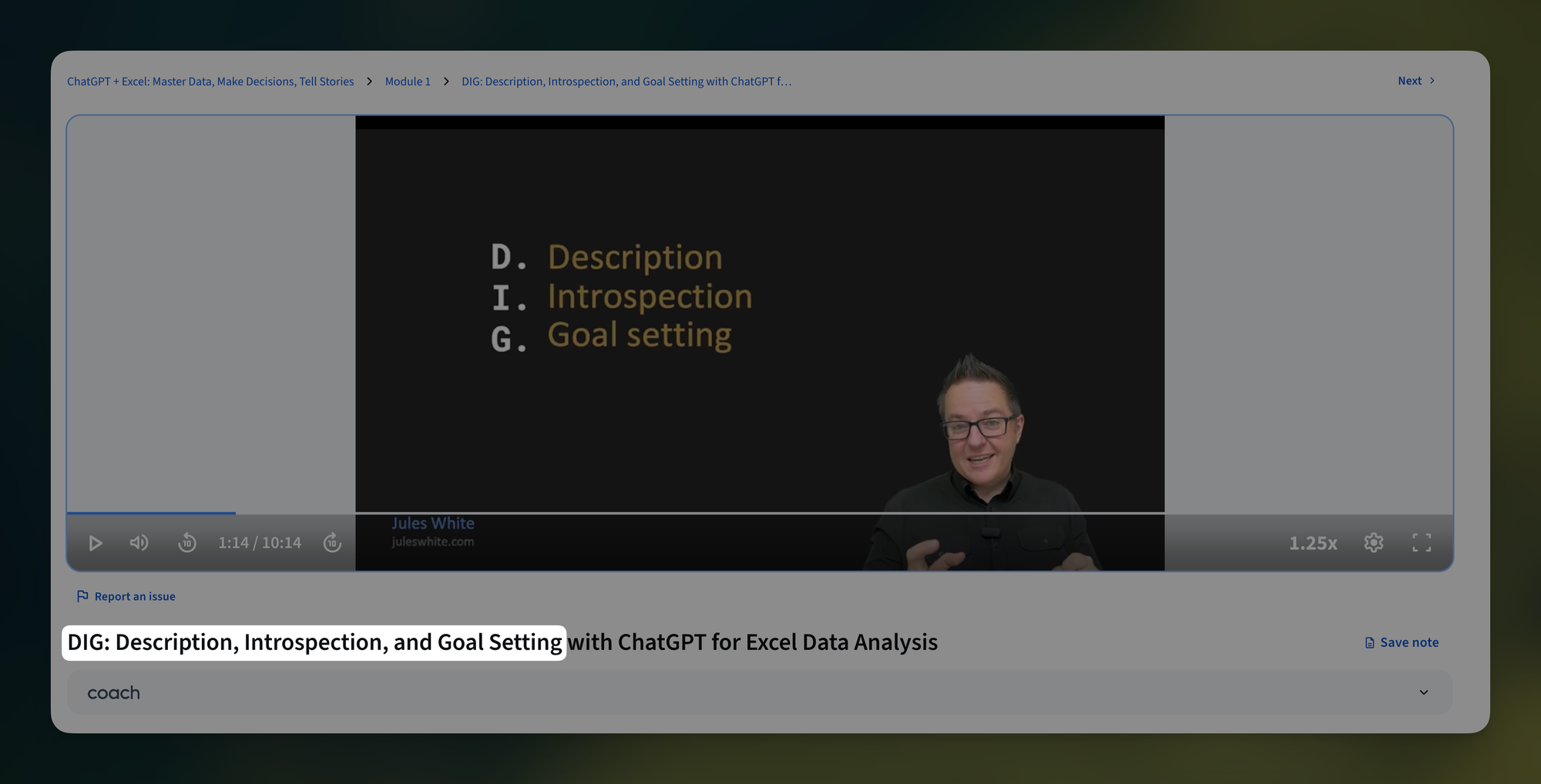This screenshot has height=784, width=1541.
Task: Mute the video volume
Action: click(x=139, y=543)
